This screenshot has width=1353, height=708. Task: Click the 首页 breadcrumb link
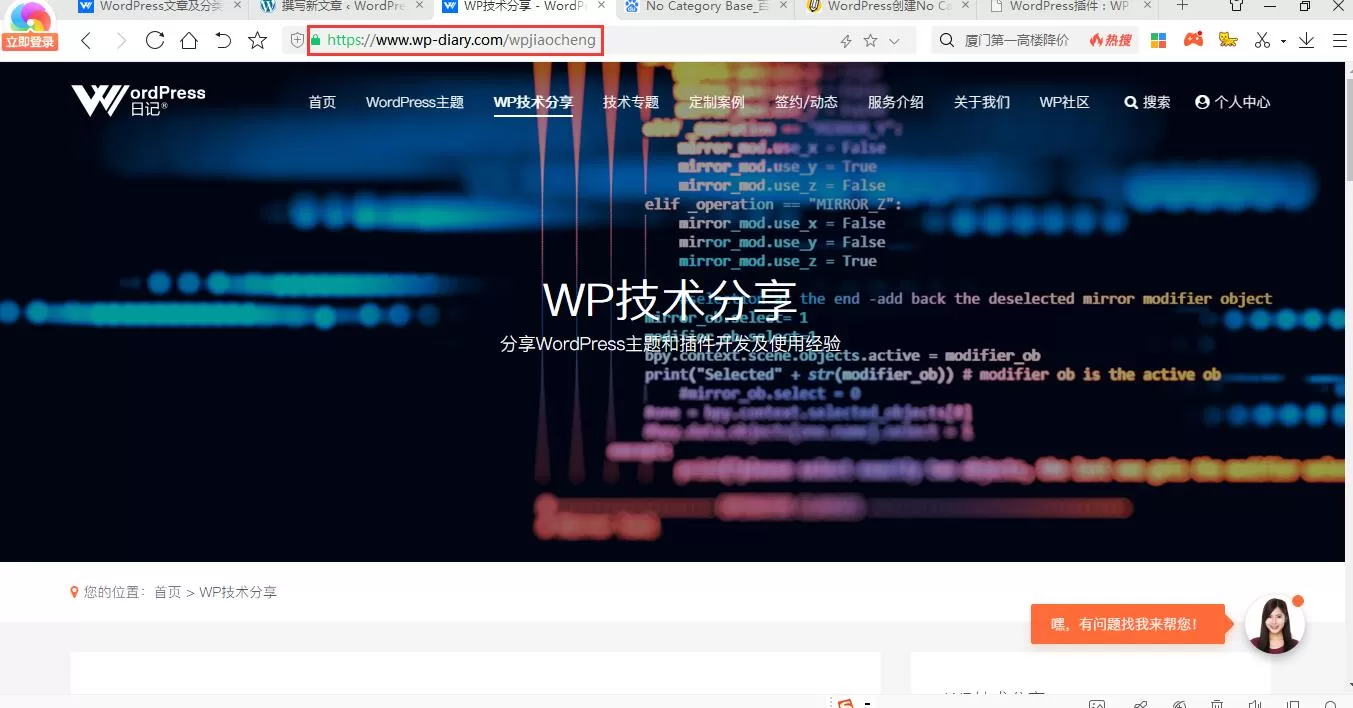click(x=167, y=592)
